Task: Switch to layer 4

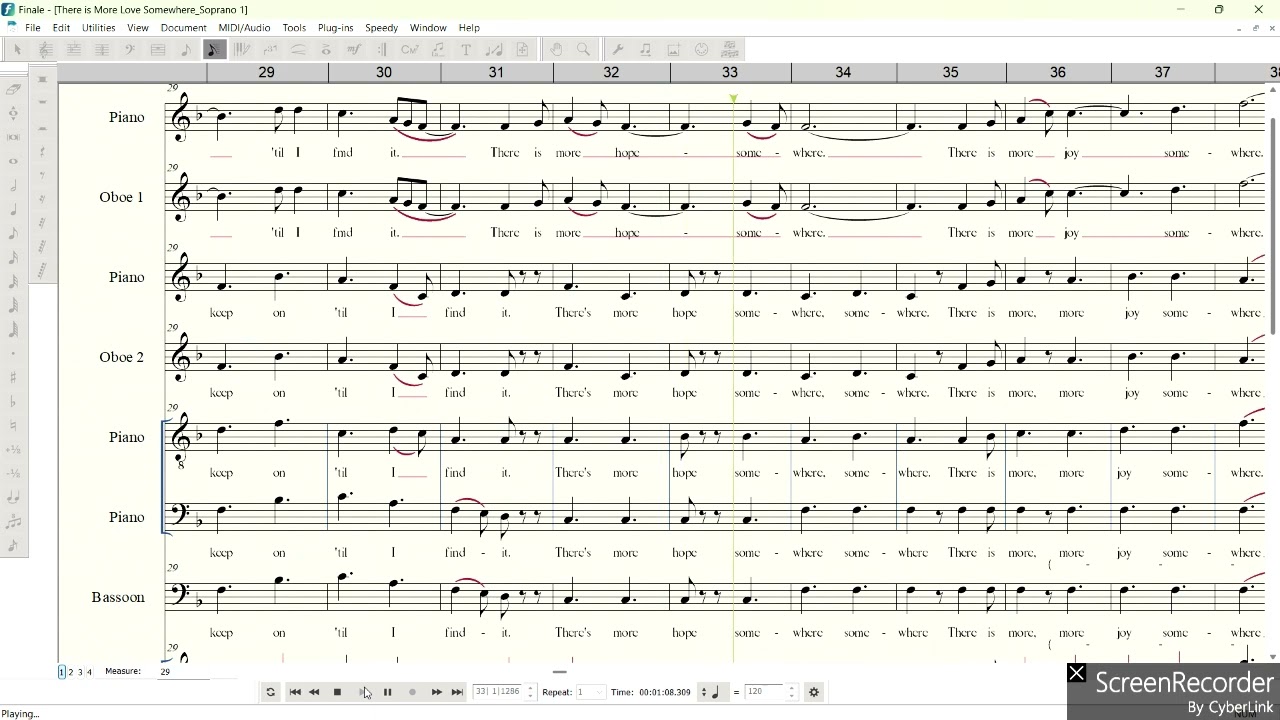Action: tap(89, 672)
